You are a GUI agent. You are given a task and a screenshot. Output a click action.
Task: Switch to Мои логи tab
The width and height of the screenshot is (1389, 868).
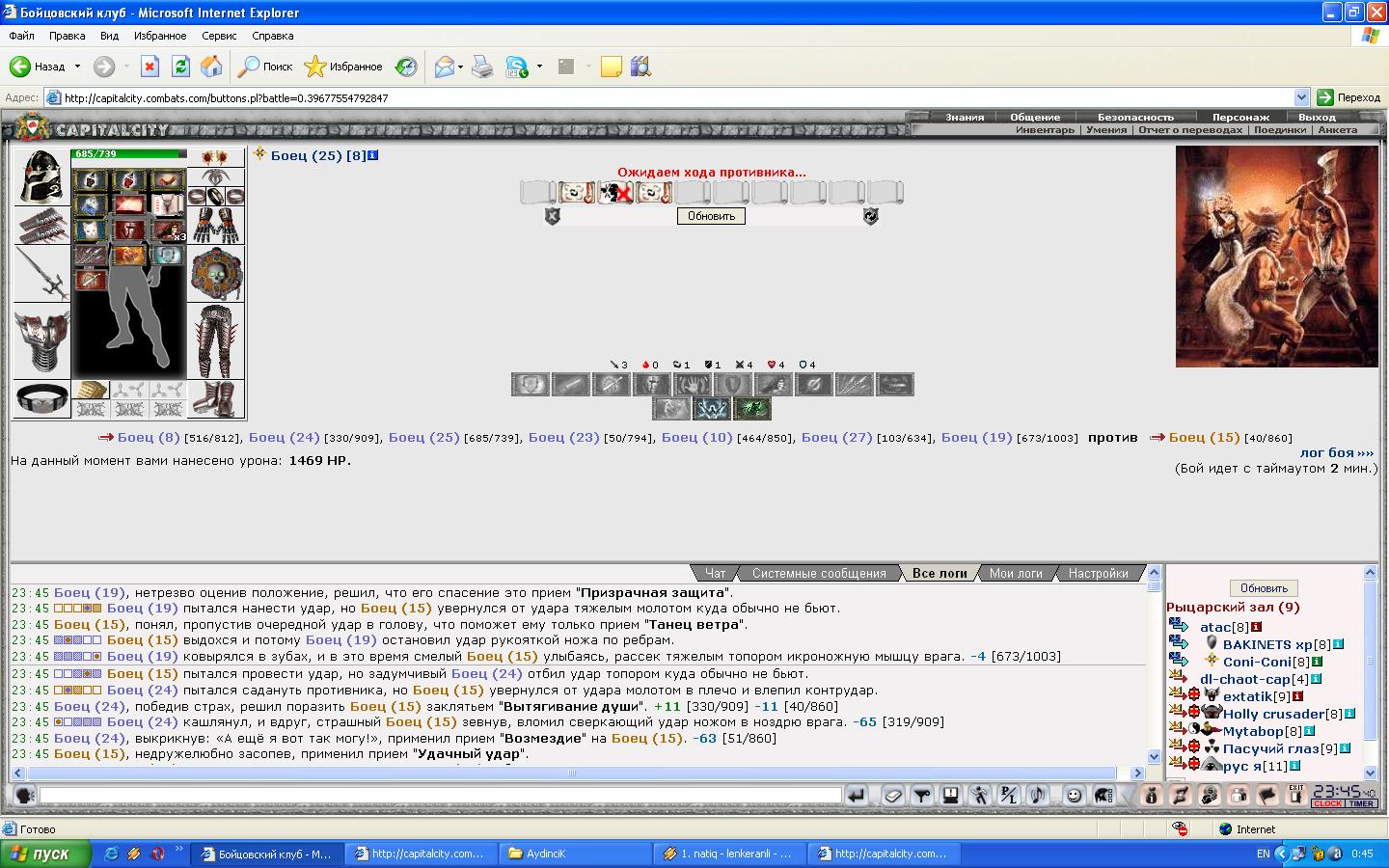(1016, 573)
